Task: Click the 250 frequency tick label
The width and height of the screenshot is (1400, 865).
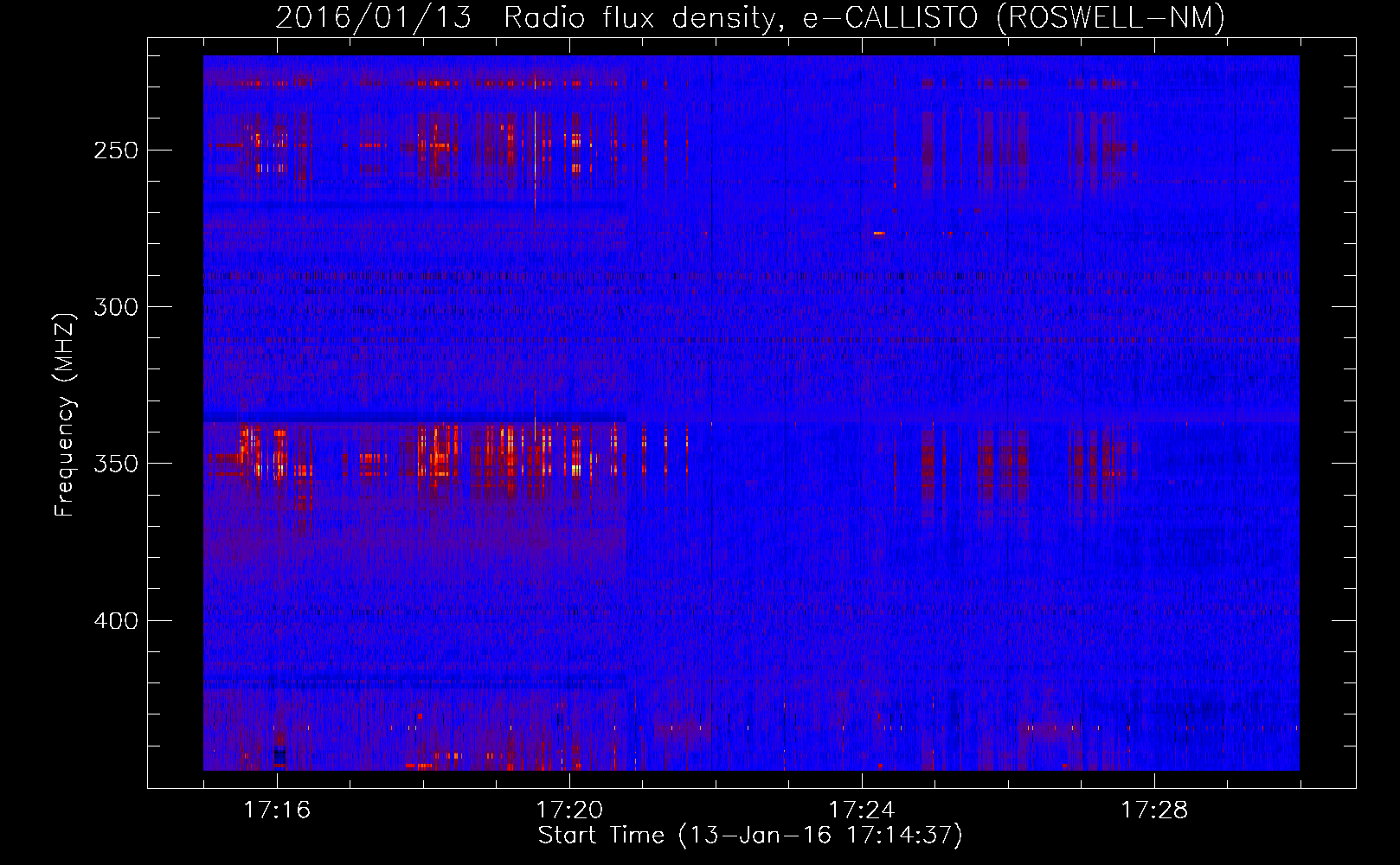Action: pos(116,151)
